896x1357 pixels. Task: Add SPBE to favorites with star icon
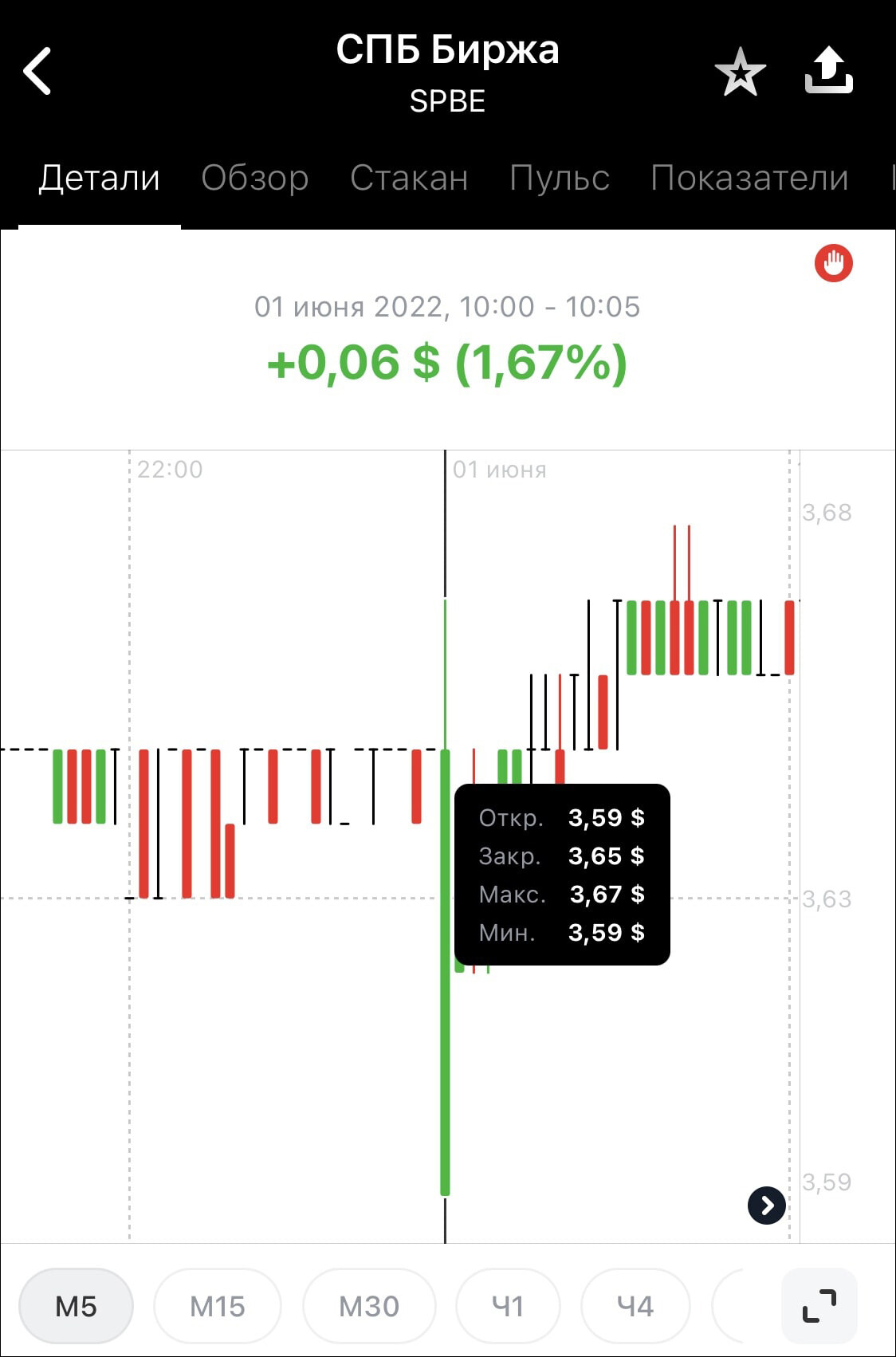[x=740, y=72]
